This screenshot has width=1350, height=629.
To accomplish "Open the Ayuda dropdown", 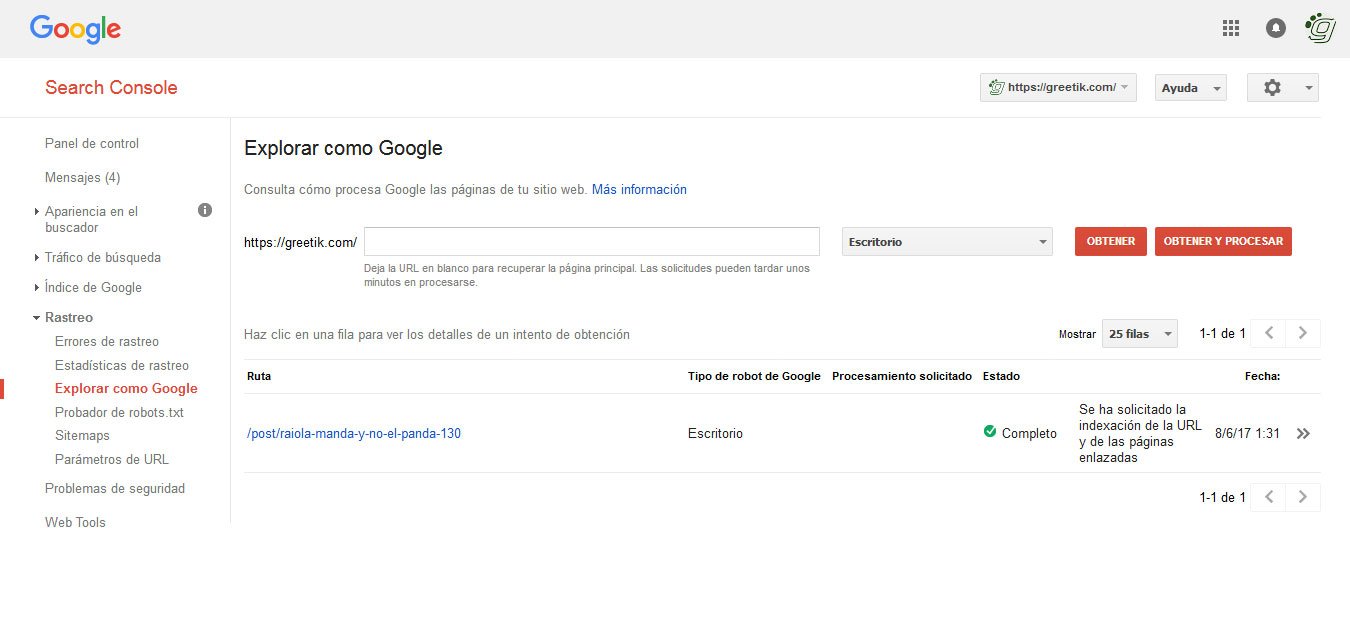I will pyautogui.click(x=1190, y=88).
